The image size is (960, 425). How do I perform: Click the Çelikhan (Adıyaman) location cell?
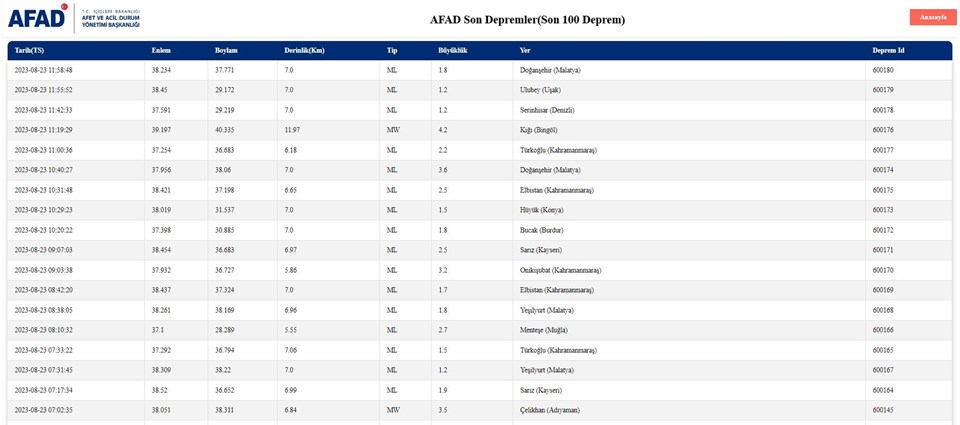click(x=549, y=410)
